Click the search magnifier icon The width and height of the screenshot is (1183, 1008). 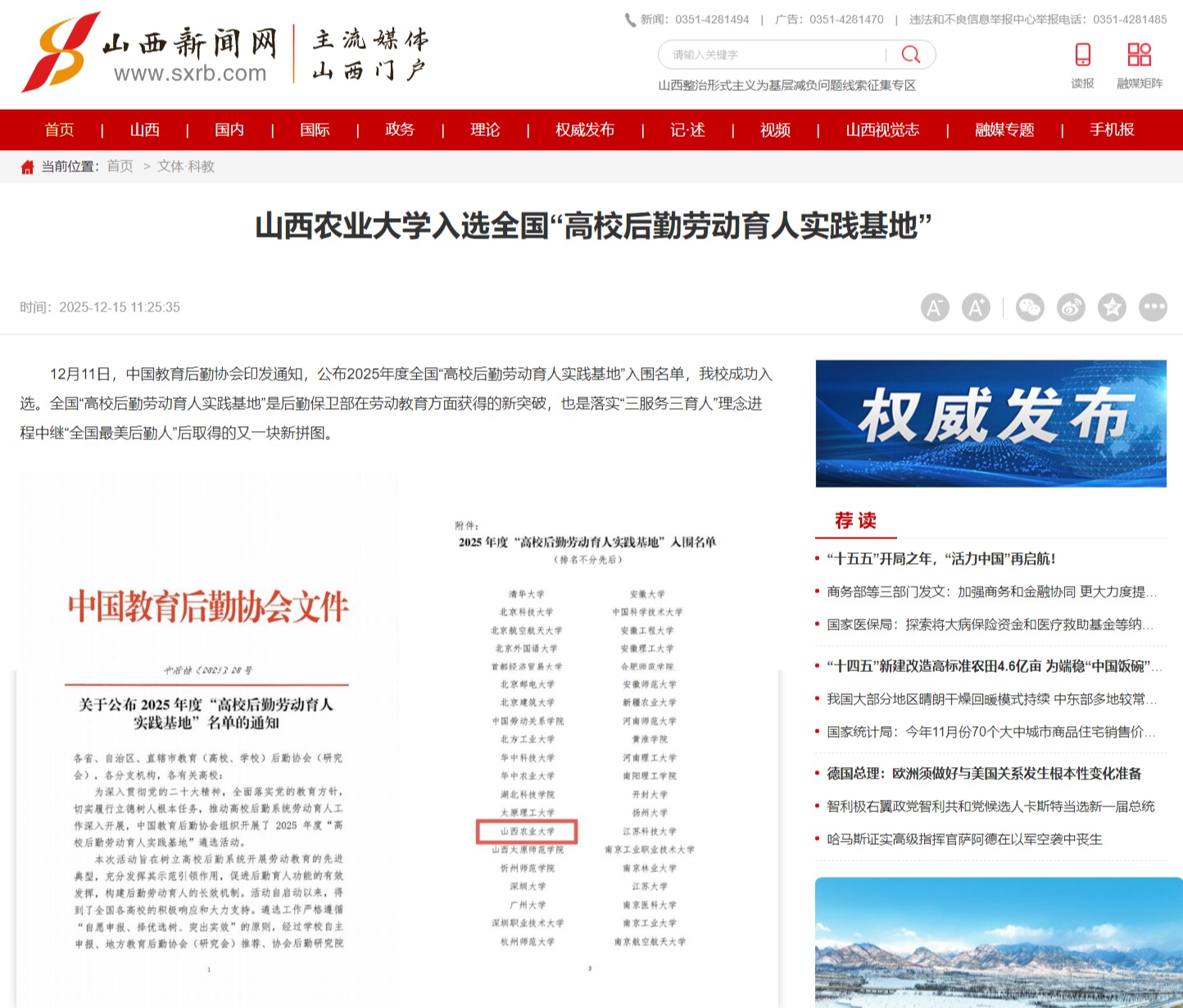point(910,55)
